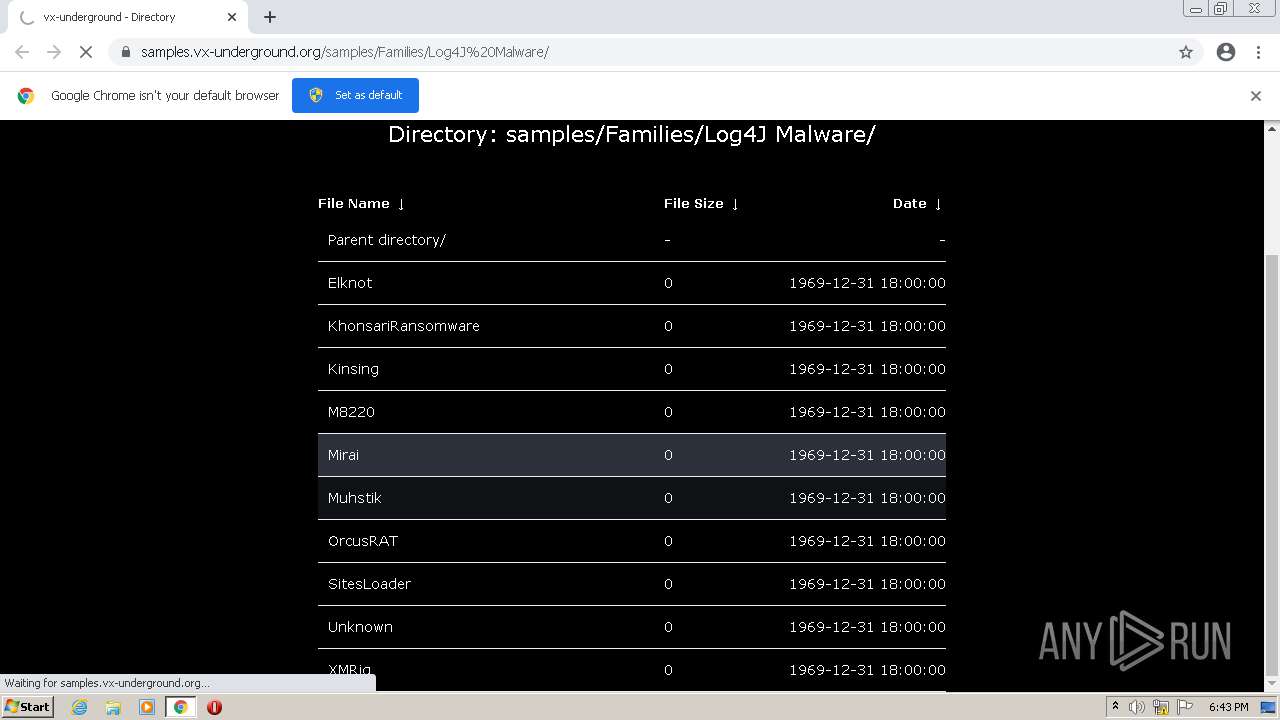Click the Chrome taskbar icon
The image size is (1280, 720).
(181, 707)
